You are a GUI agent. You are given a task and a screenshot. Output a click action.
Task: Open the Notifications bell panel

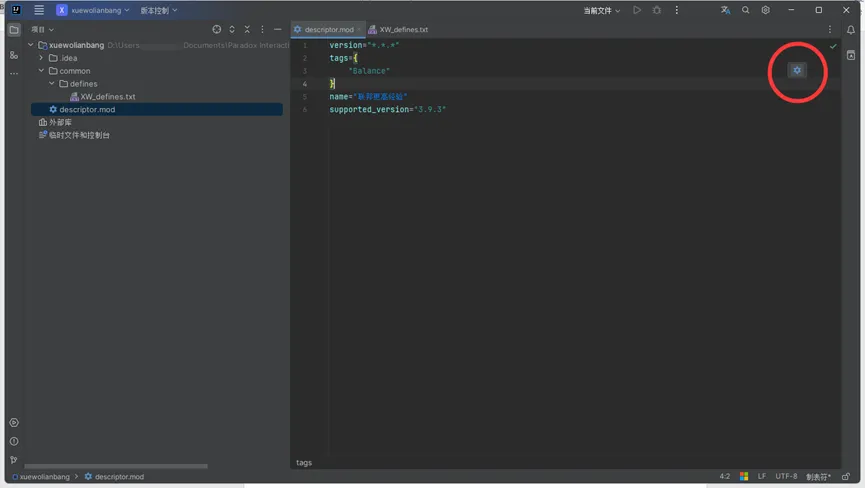[x=851, y=30]
